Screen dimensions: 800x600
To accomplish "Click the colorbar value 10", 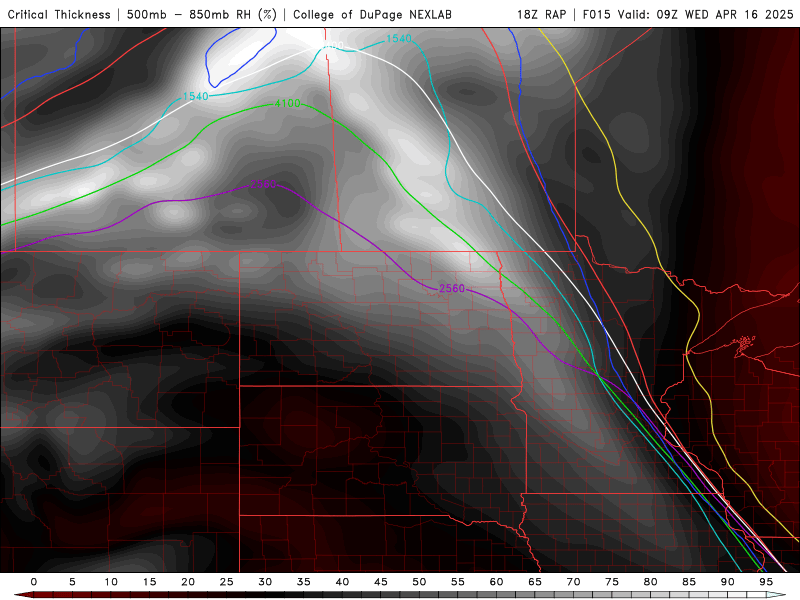I will coord(111,582).
